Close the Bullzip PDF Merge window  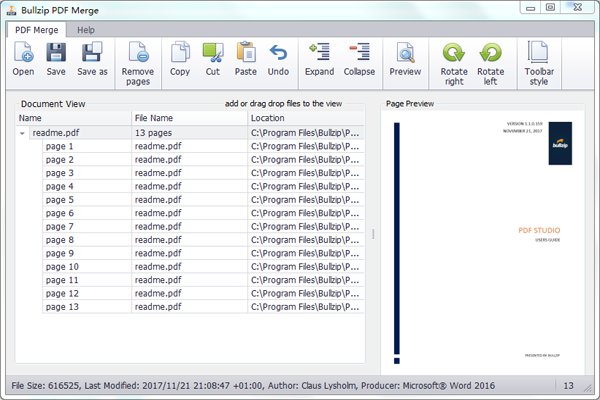[x=577, y=8]
